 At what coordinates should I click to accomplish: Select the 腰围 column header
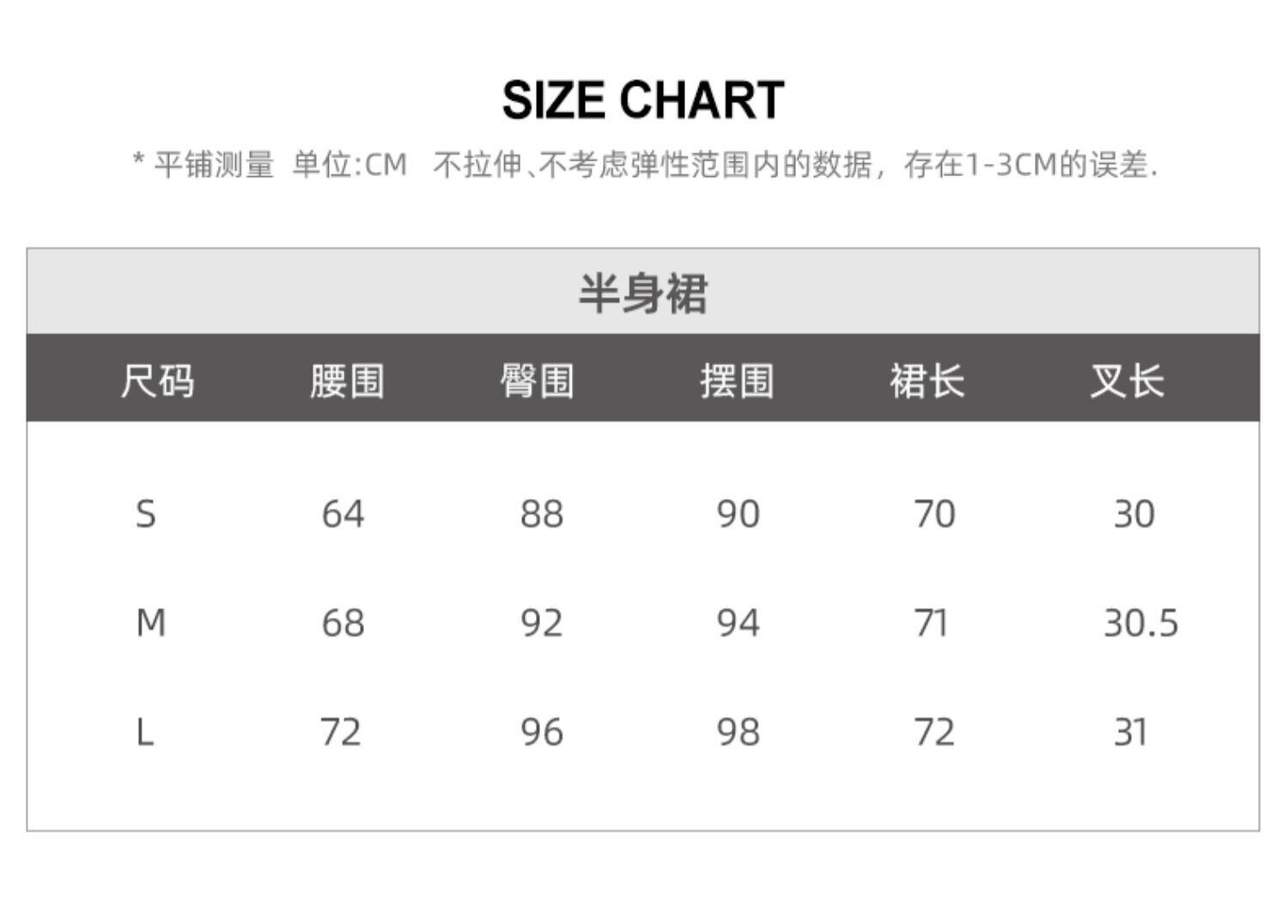tap(347, 380)
